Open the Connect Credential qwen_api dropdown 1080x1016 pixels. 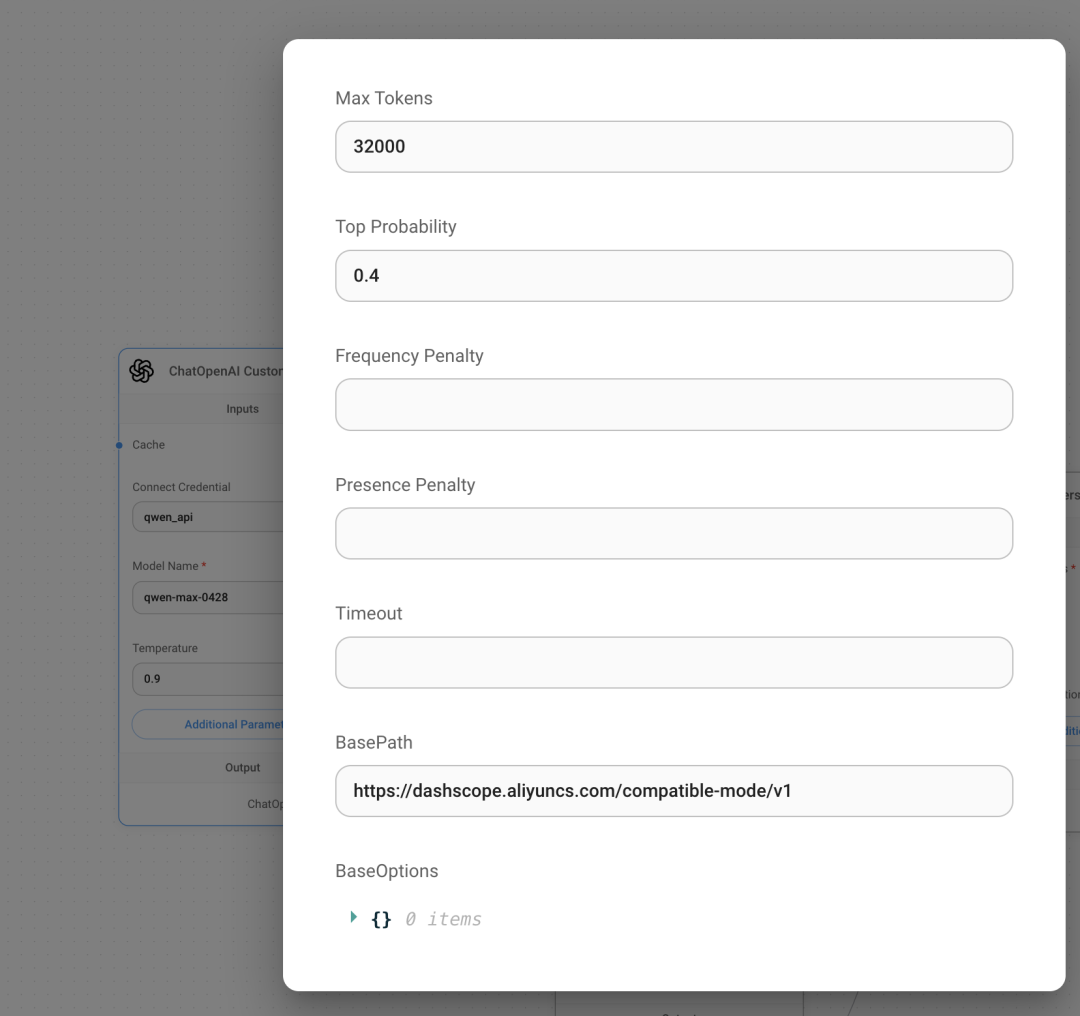pos(208,517)
